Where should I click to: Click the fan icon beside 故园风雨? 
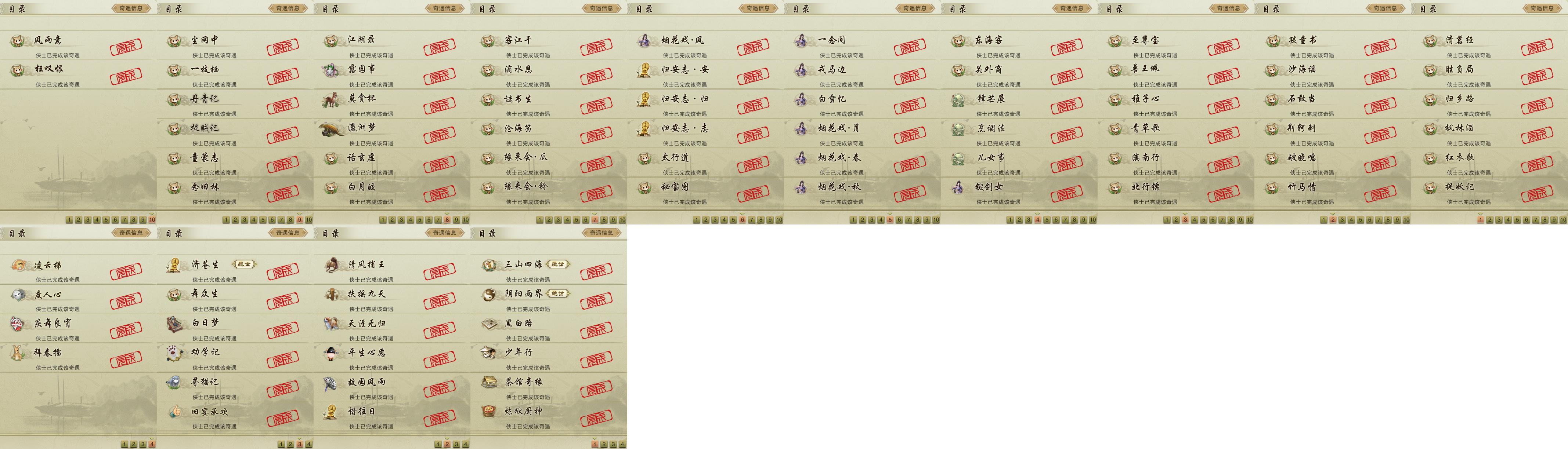pyautogui.click(x=331, y=383)
